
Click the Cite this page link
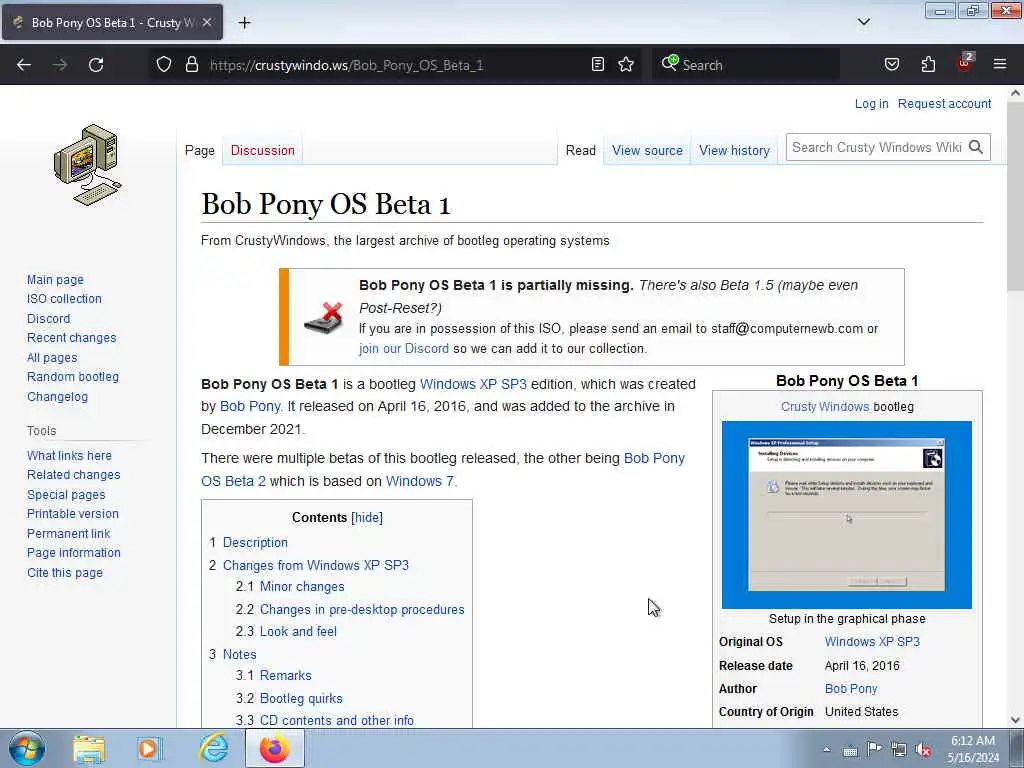65,573
